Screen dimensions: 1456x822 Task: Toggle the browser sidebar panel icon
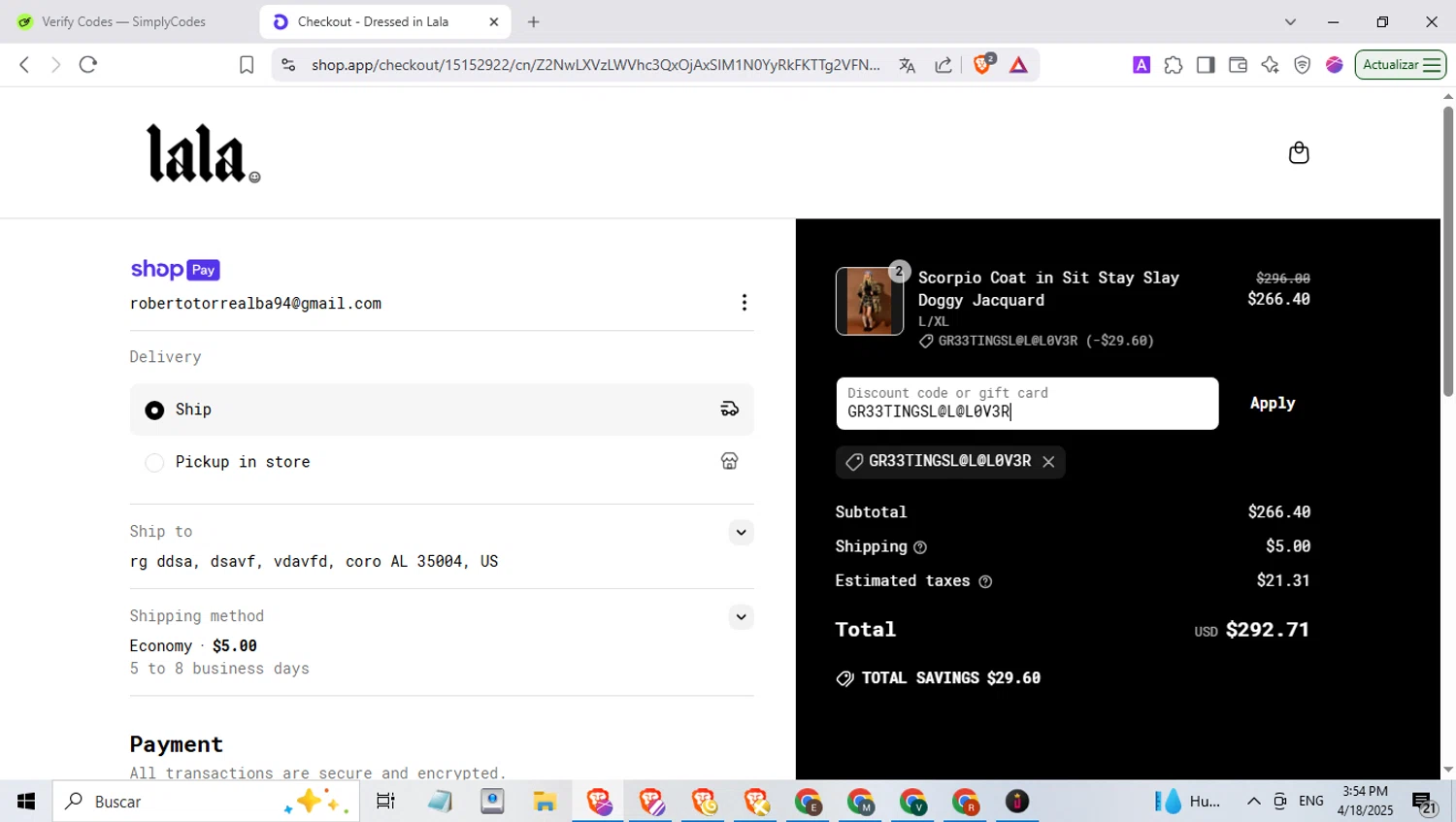click(1206, 65)
